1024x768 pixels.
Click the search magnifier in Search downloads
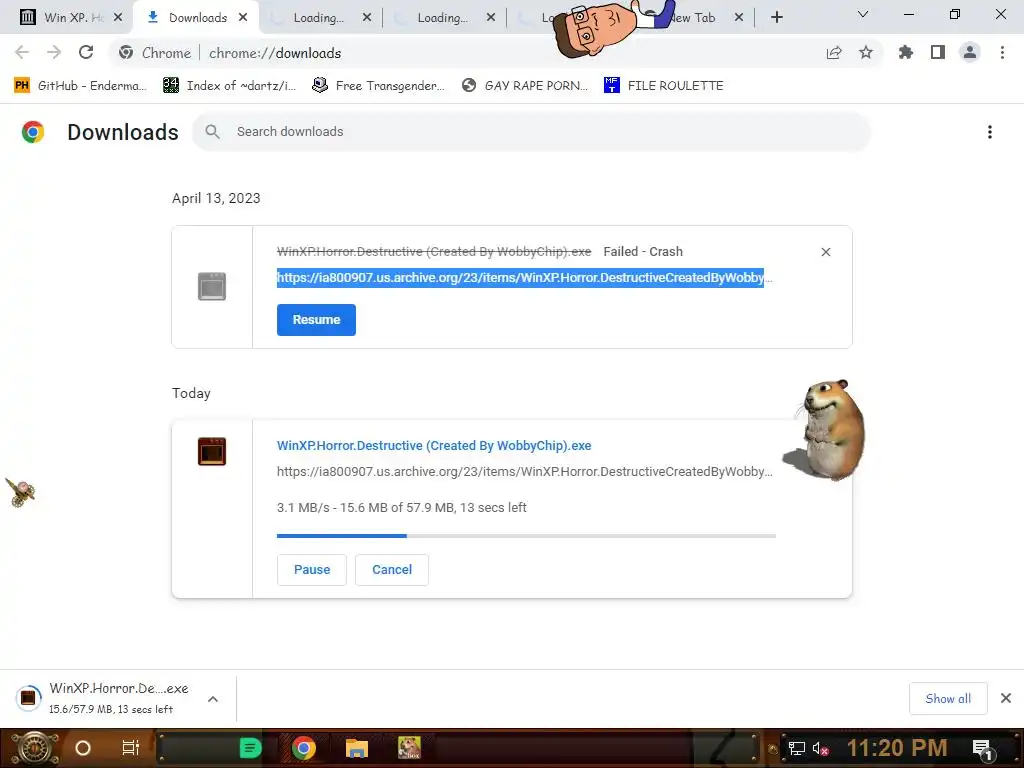[x=212, y=132]
